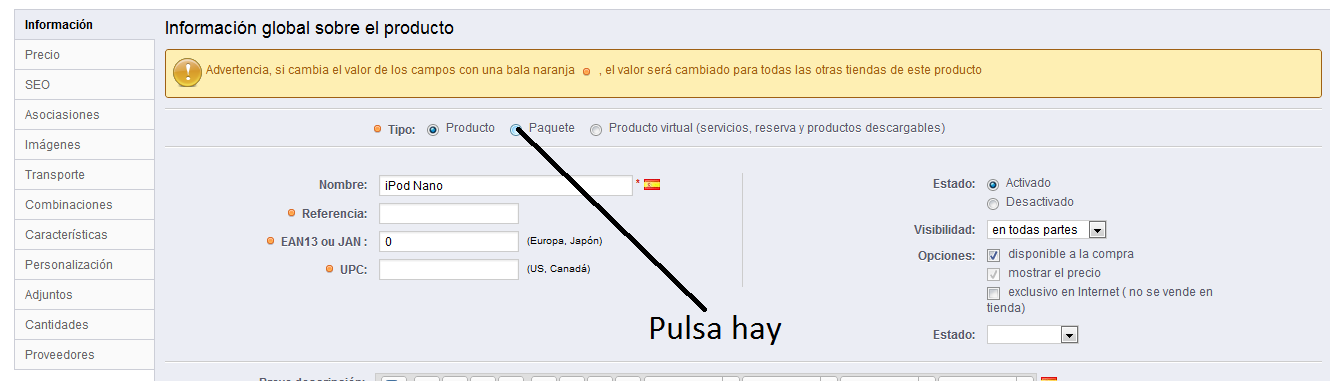Click the 'Información global sobre el producto' heading
1330x381 pixels.
309,28
